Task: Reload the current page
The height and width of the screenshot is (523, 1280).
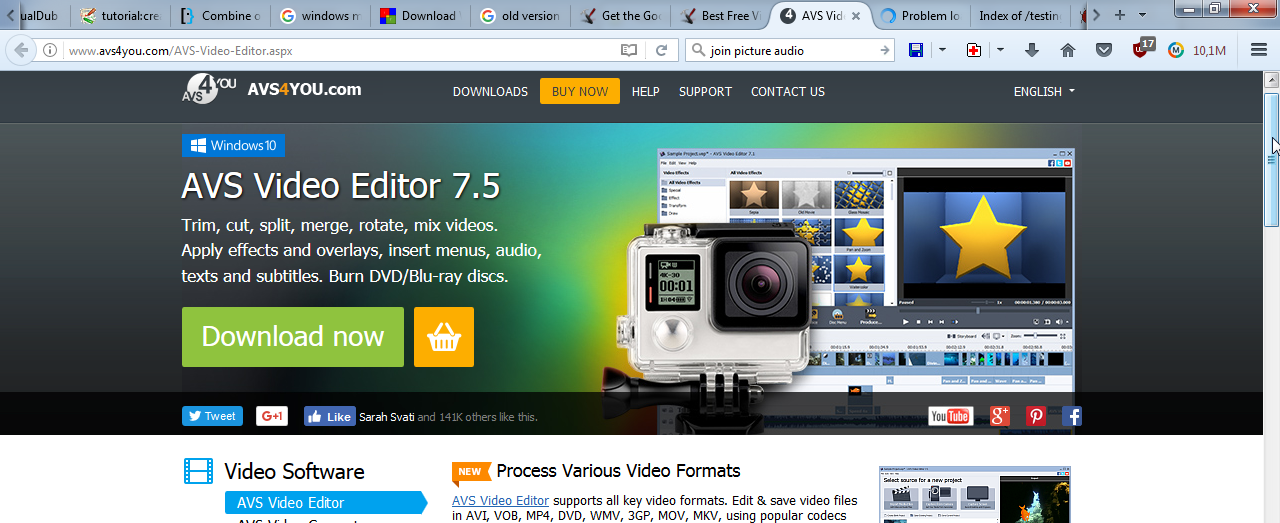Action: coord(661,50)
